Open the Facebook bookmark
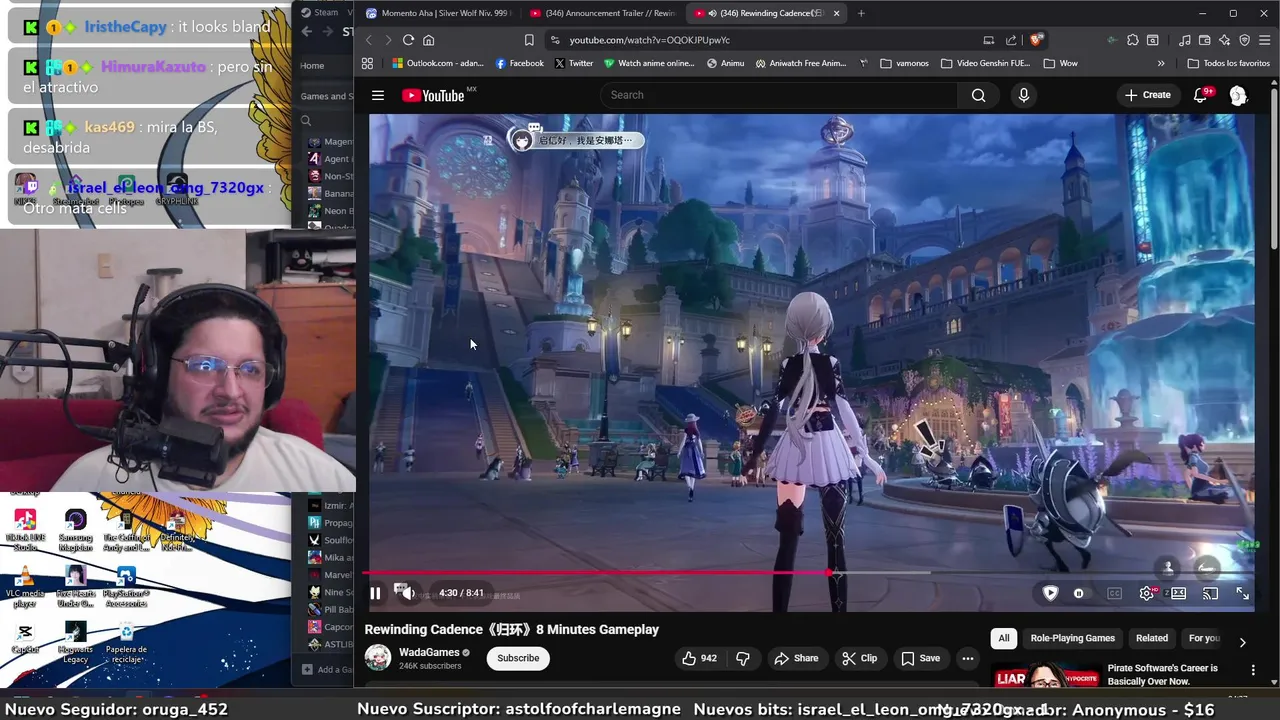 click(520, 63)
